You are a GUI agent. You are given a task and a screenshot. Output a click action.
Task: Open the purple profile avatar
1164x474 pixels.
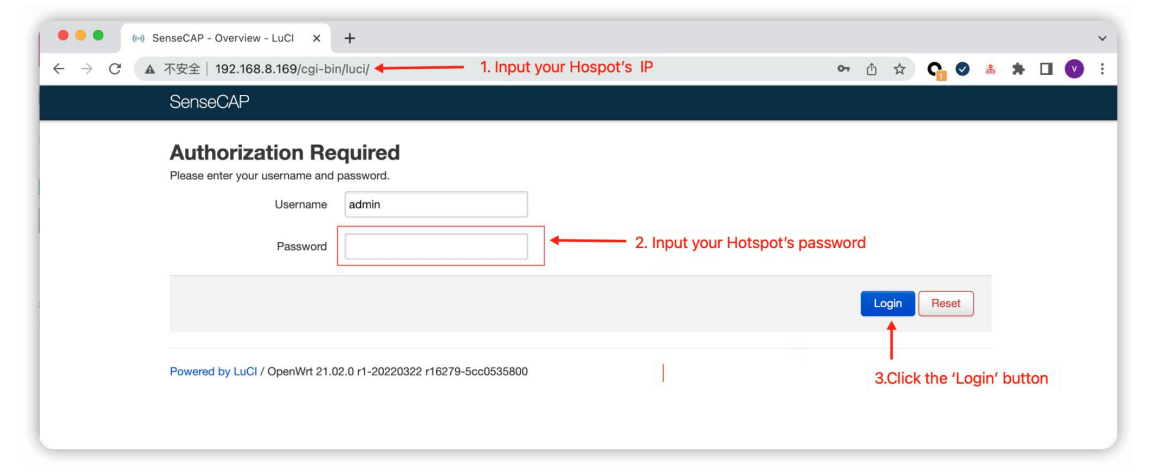point(1073,69)
